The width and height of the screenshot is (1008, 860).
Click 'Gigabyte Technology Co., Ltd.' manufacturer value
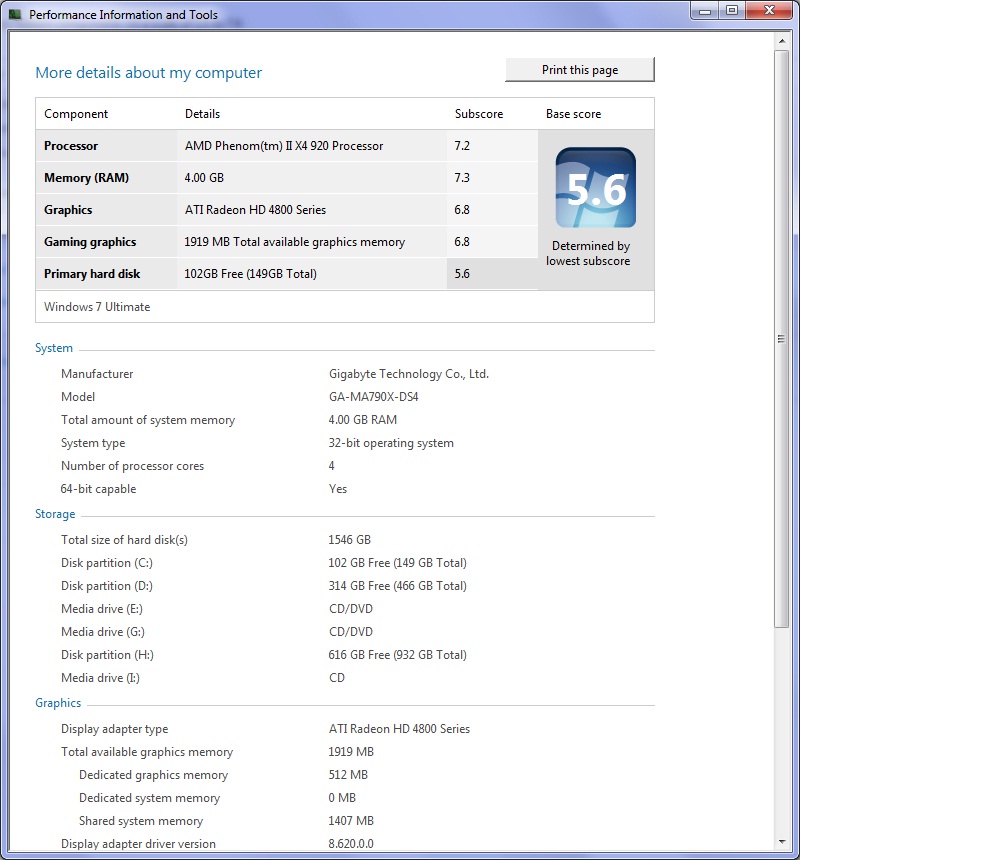coord(409,374)
